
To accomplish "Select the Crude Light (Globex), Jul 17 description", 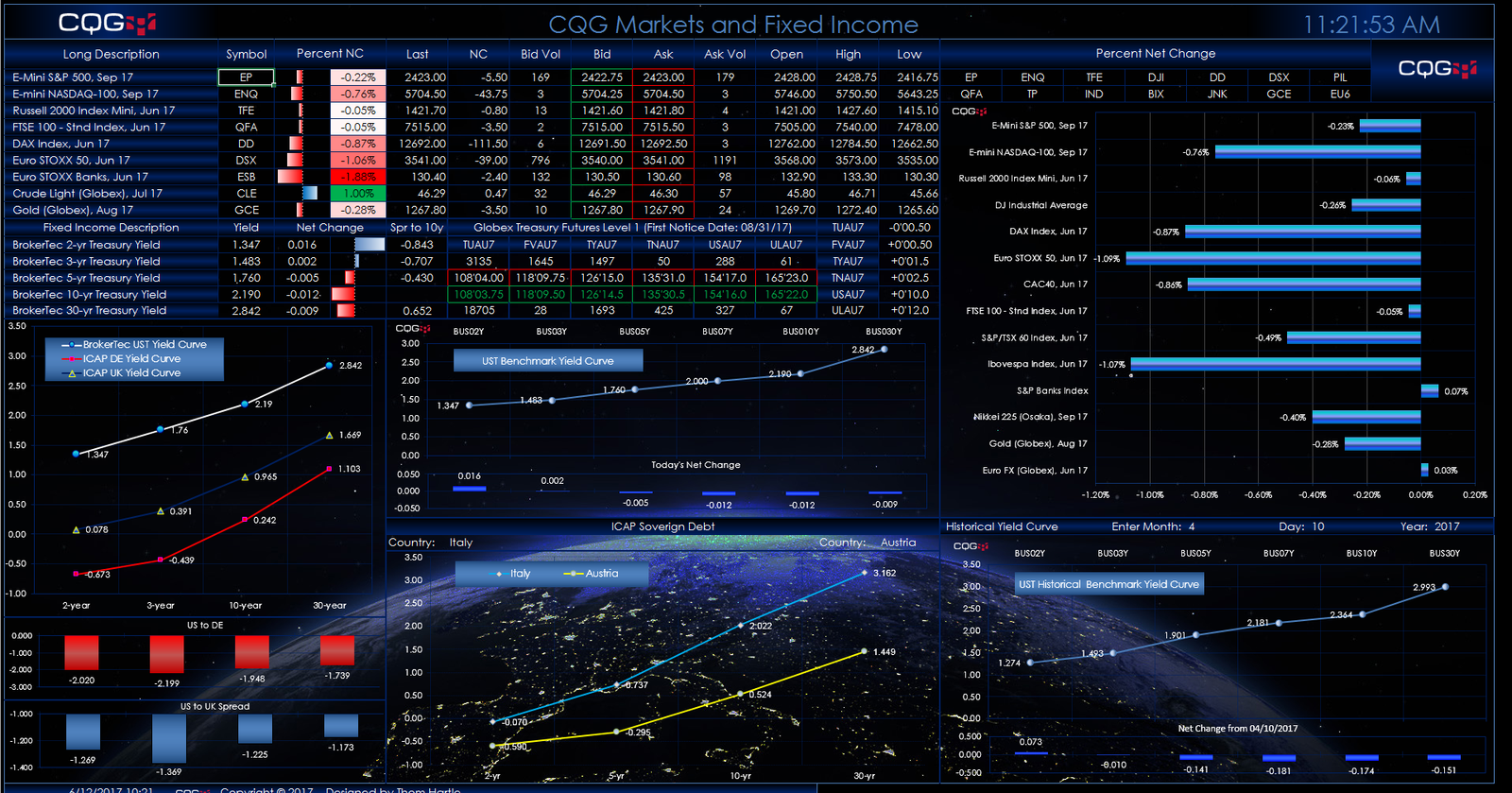I will point(87,193).
